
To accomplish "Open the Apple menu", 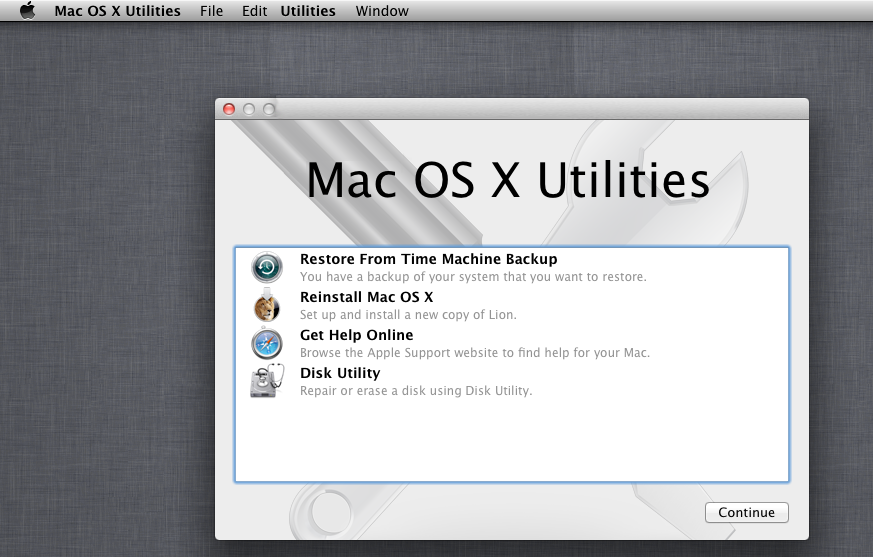I will point(27,11).
